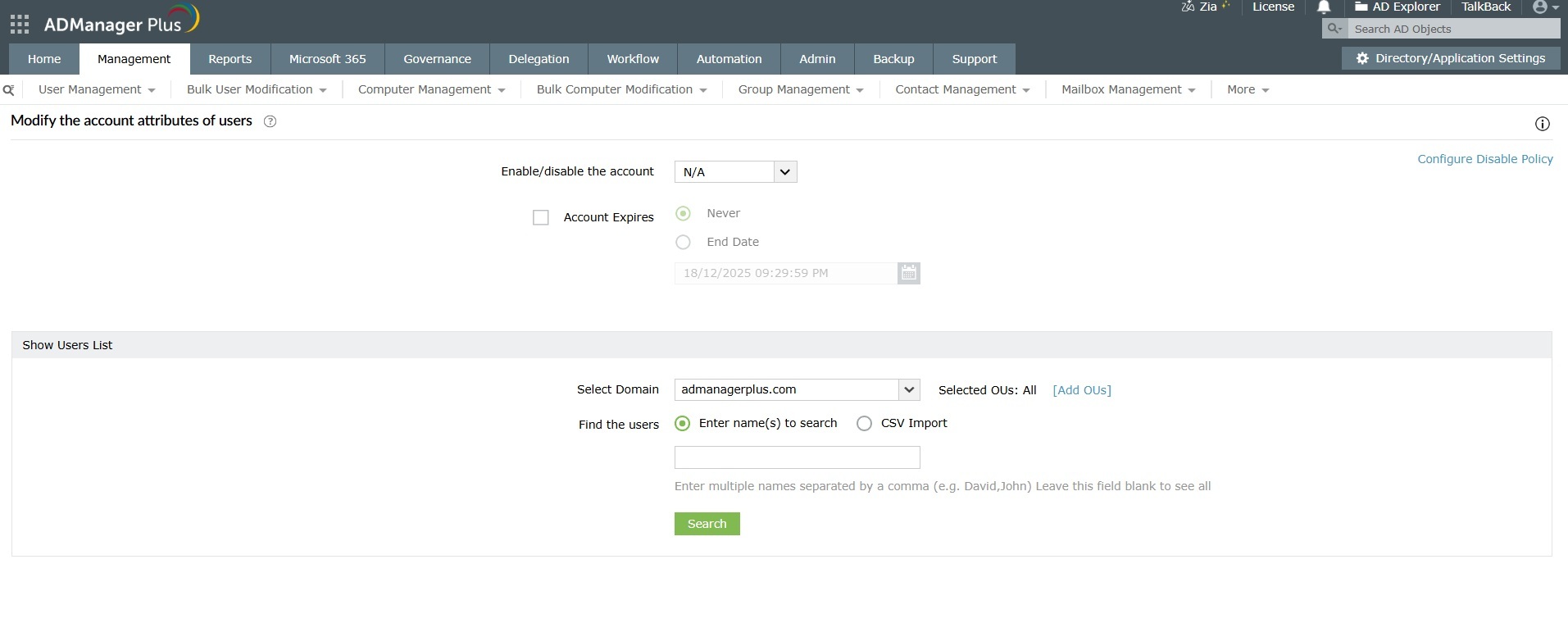Click the End Date datetime field
This screenshot has height=623, width=1568.
785,273
